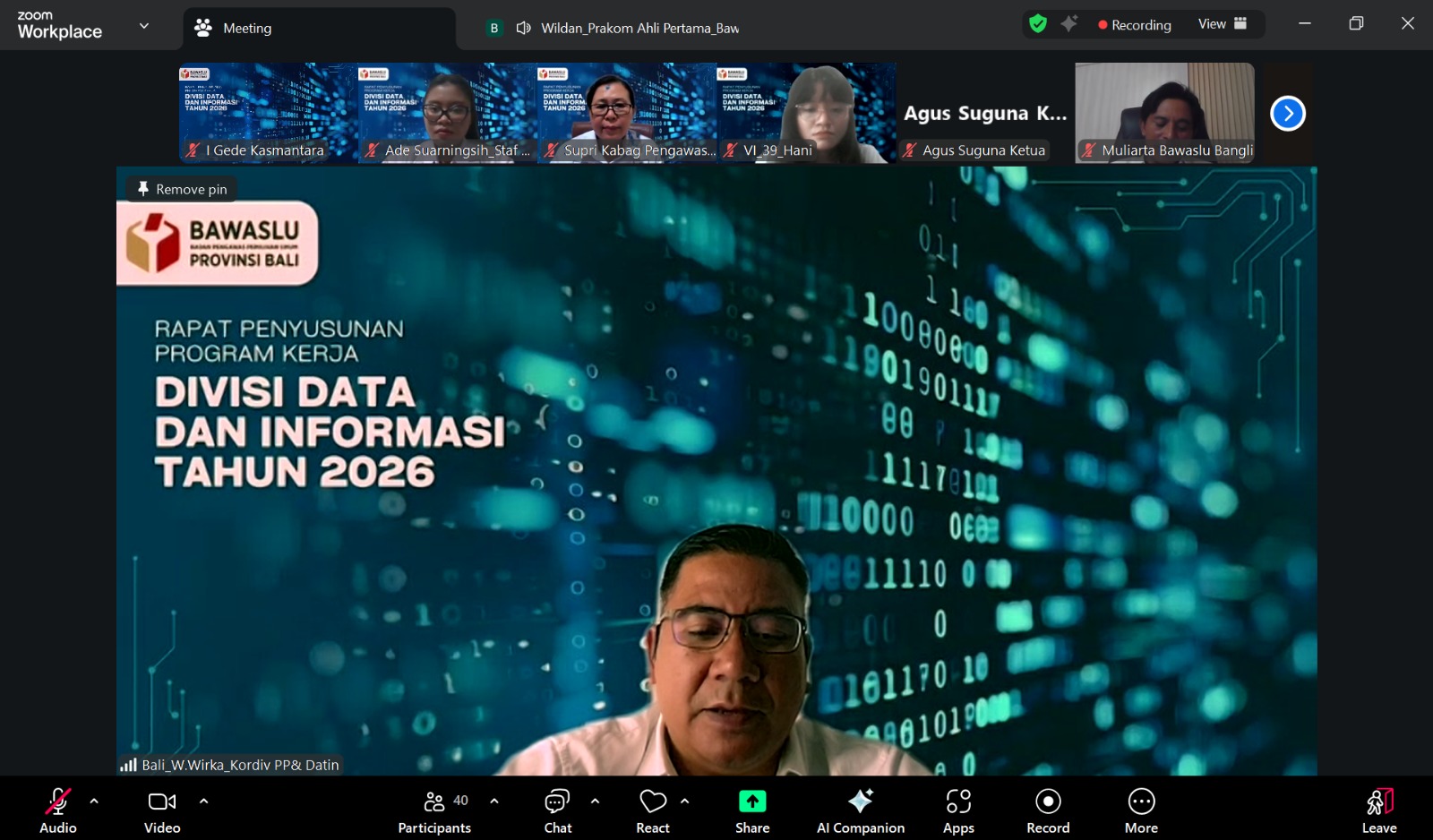This screenshot has height=840, width=1433.
Task: Switch to the Meeting tab
Action: (x=319, y=29)
